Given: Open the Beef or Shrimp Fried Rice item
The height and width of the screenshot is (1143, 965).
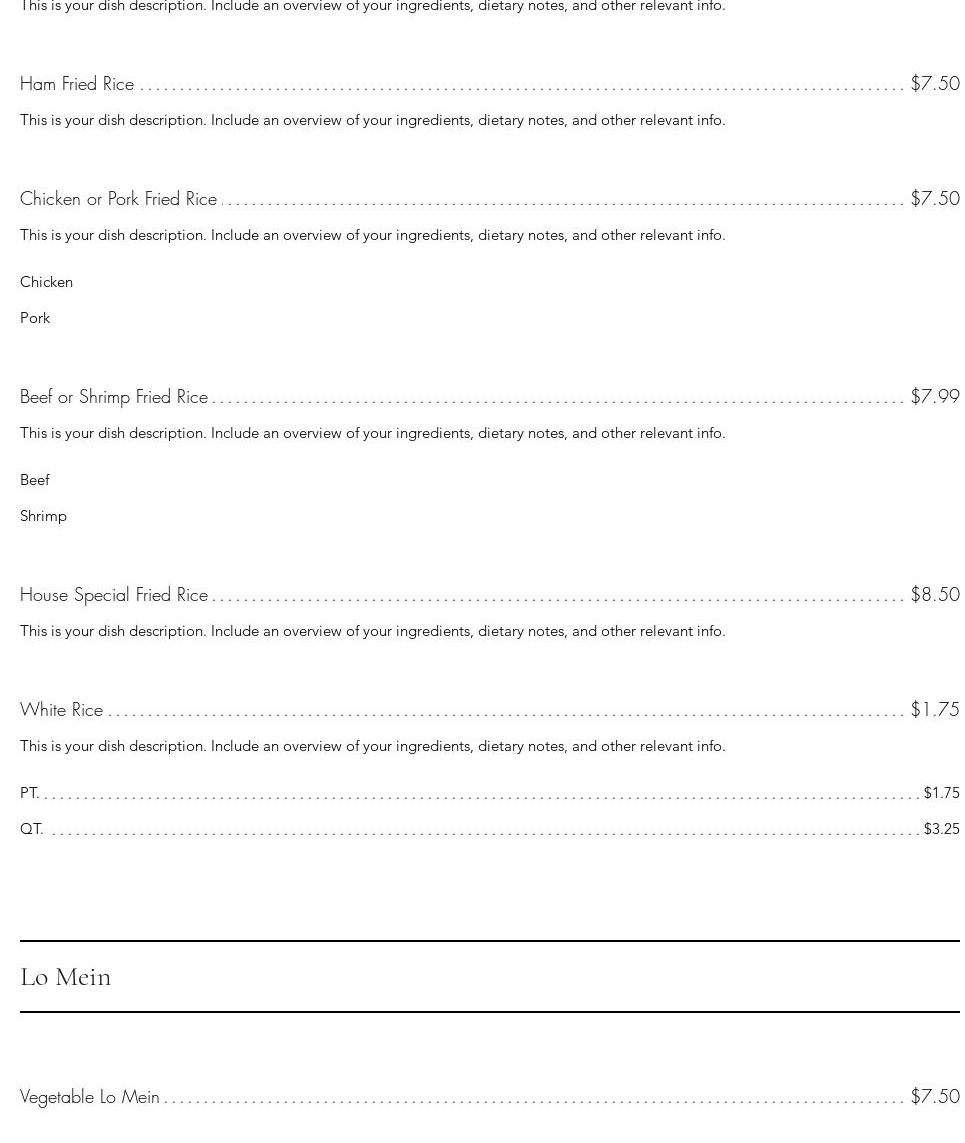Looking at the screenshot, I should click(114, 397).
